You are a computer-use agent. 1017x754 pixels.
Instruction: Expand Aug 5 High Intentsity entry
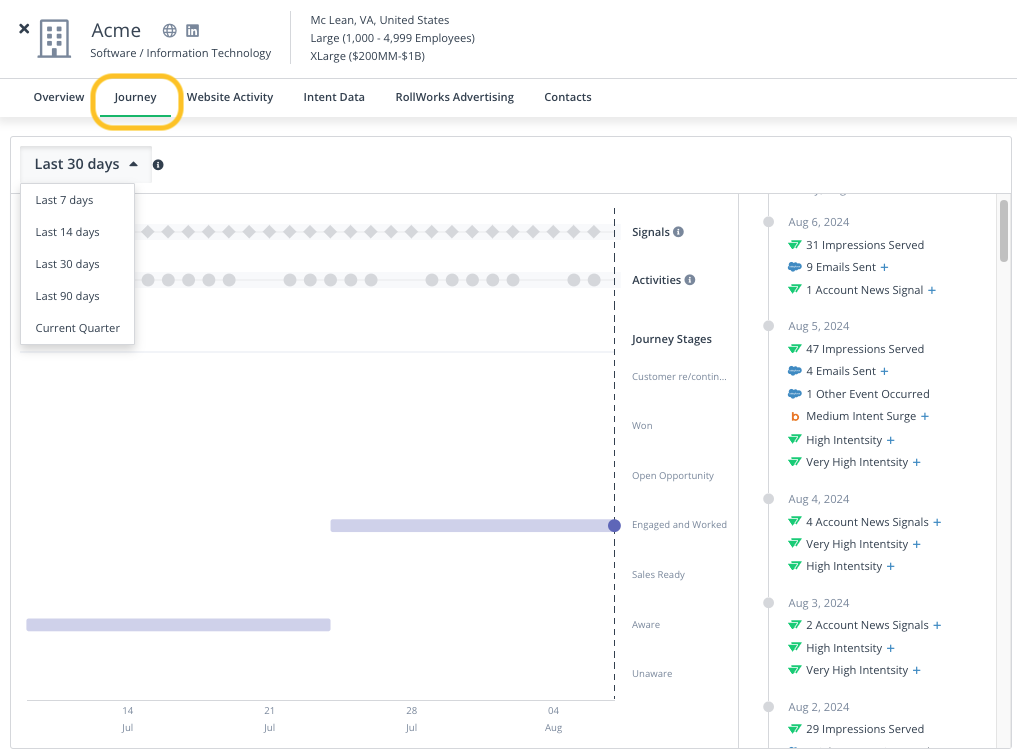click(x=891, y=440)
